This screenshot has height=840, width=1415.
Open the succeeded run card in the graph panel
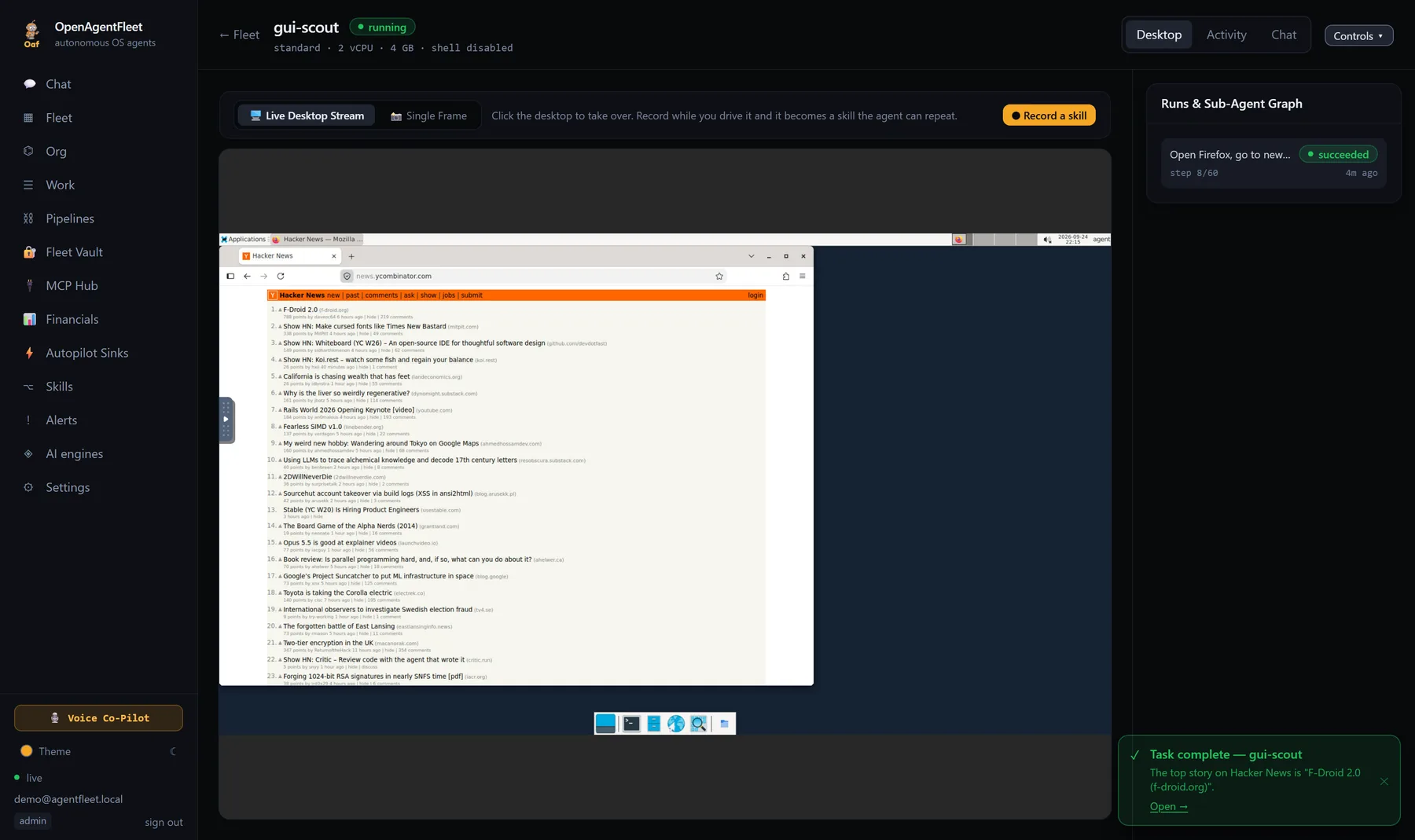point(1273,163)
